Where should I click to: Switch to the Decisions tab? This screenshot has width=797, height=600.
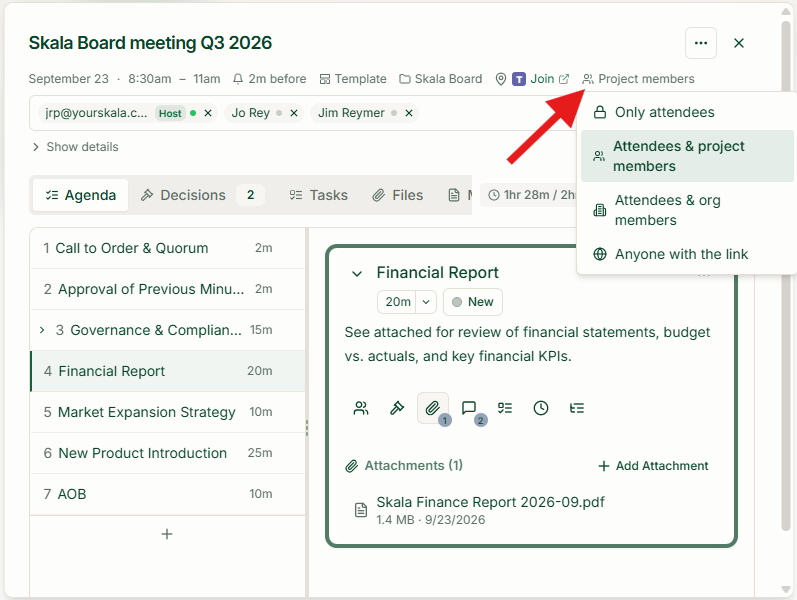point(202,195)
